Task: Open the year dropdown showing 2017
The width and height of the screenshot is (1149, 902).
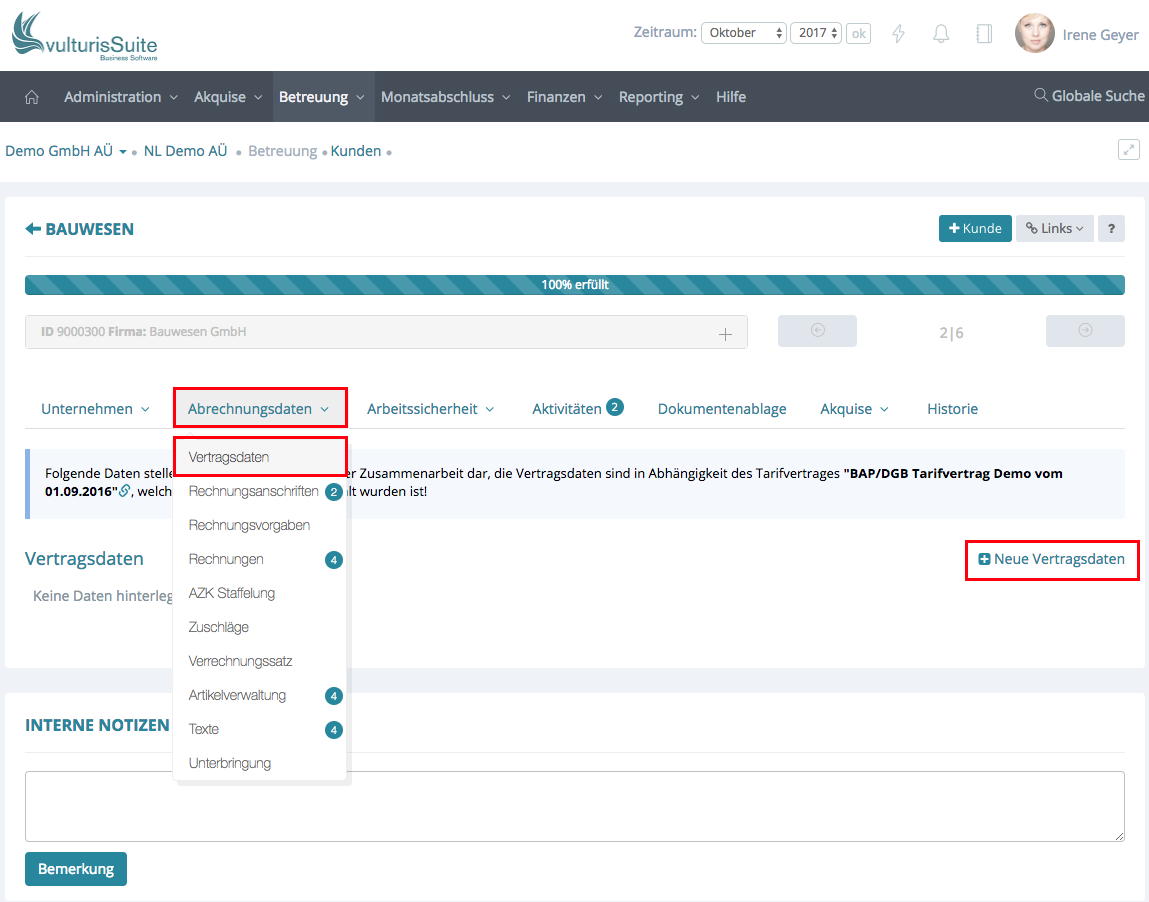Action: (816, 33)
